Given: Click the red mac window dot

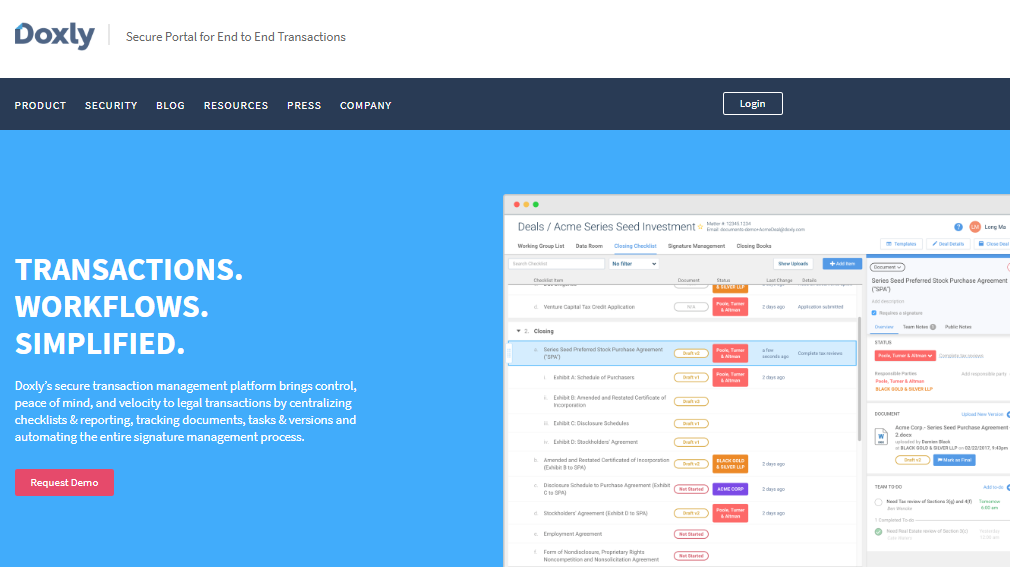Looking at the screenshot, I should pos(516,204).
